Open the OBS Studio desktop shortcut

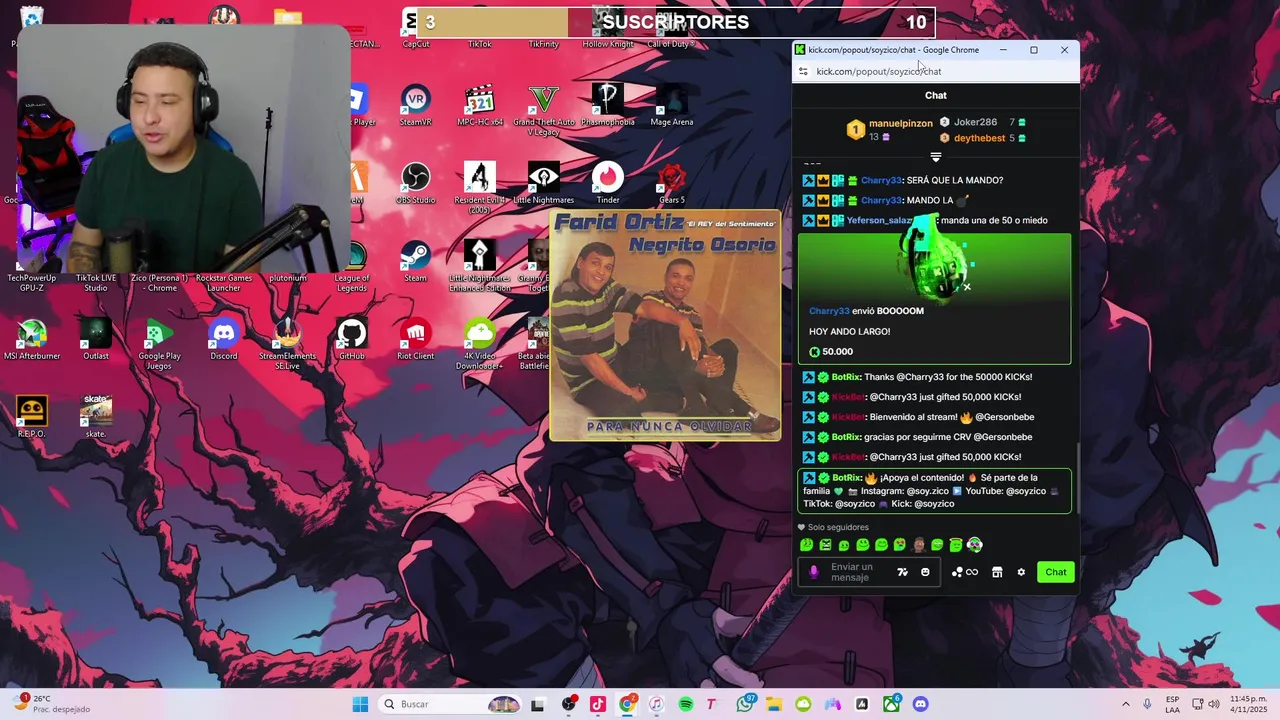415,184
